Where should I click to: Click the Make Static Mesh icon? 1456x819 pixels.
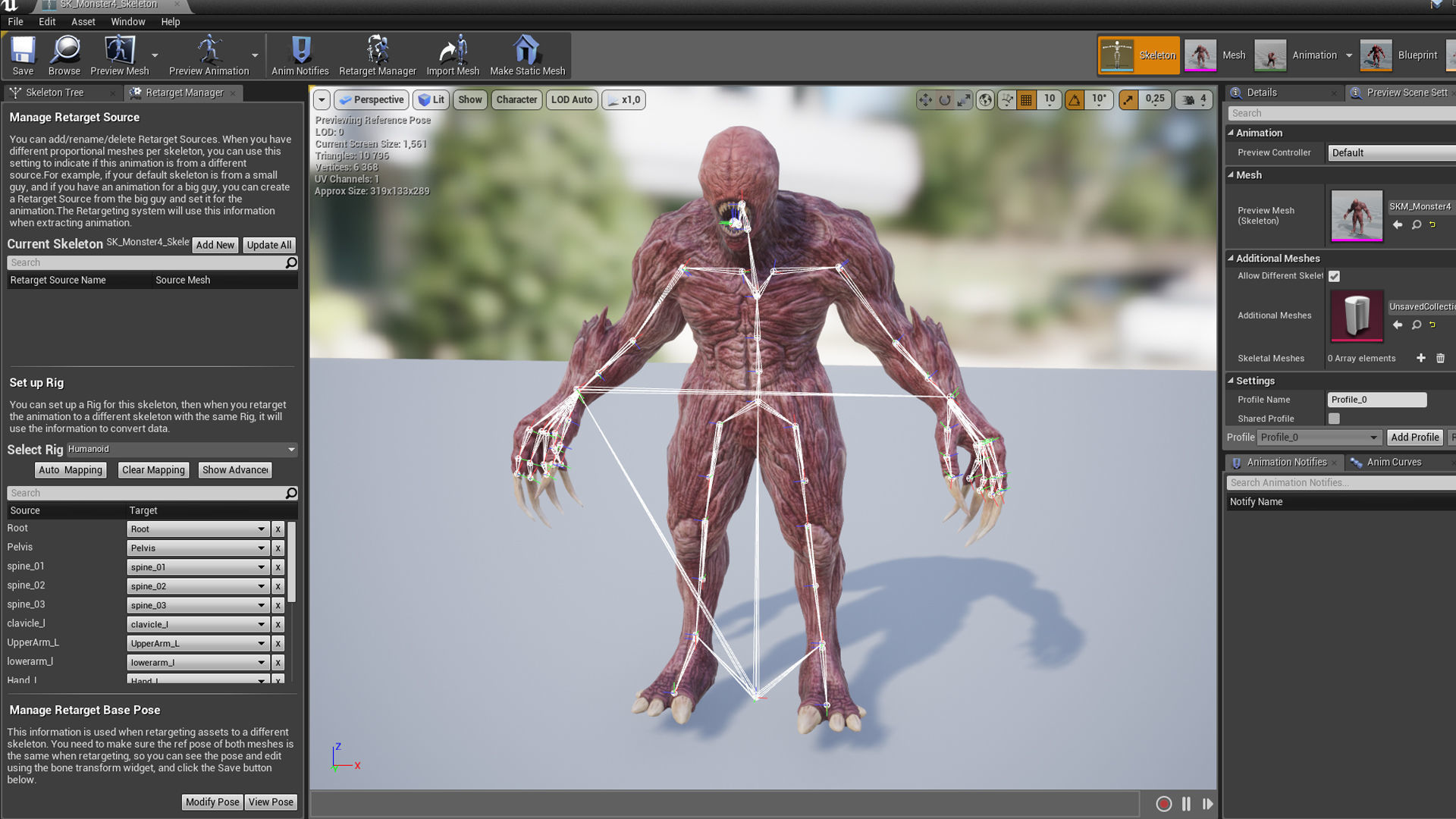pyautogui.click(x=527, y=55)
